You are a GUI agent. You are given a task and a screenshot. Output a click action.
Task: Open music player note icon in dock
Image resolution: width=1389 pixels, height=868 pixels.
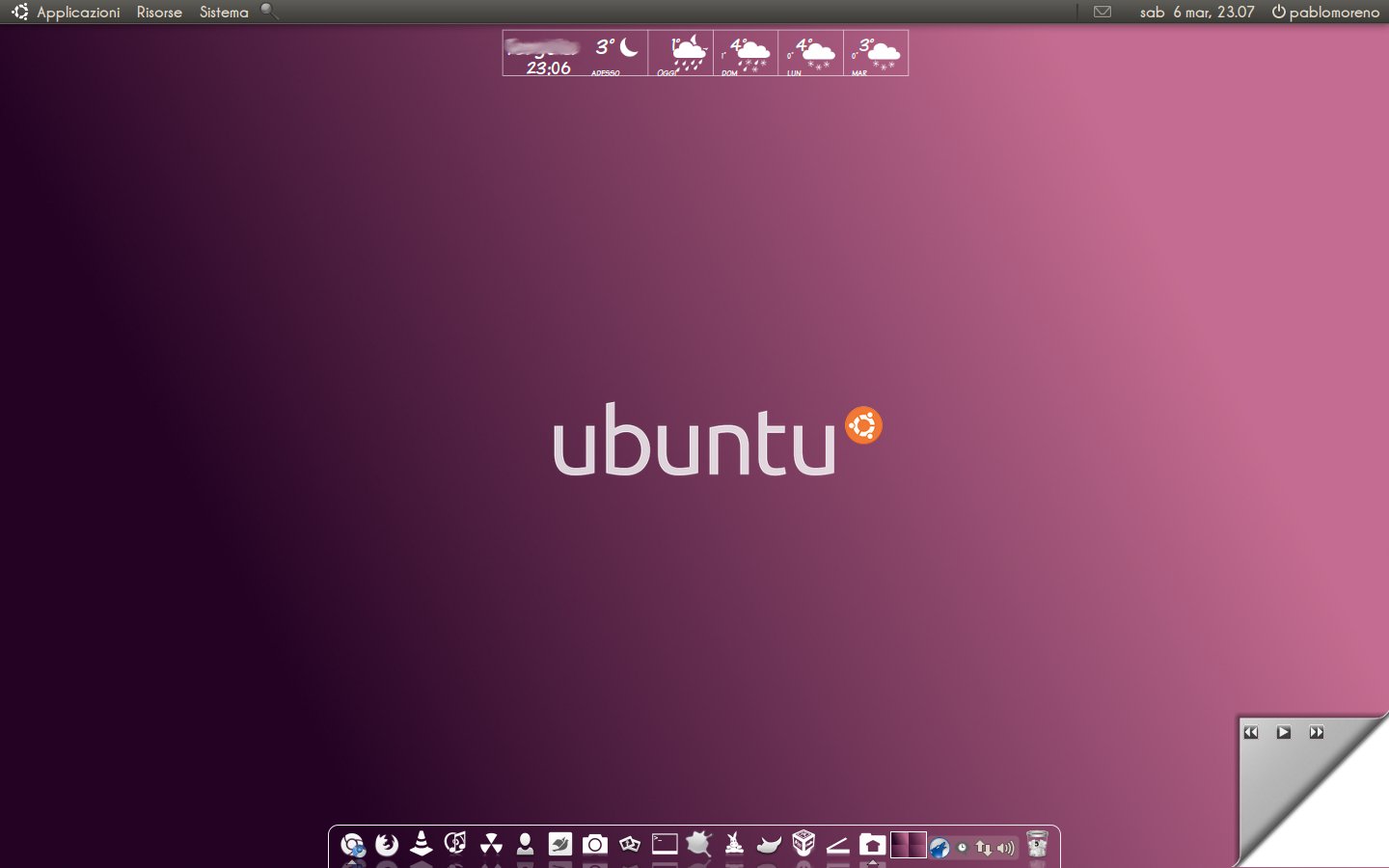455,844
